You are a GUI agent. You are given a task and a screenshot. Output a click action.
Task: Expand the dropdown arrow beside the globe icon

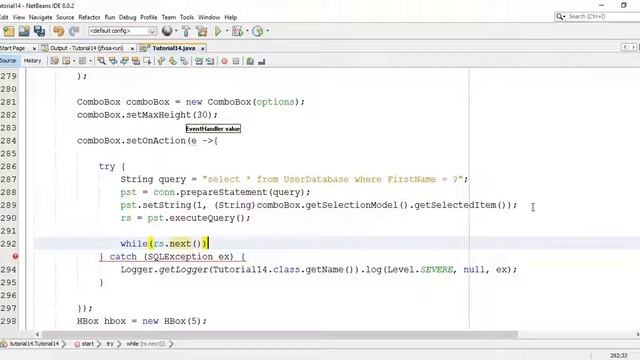pyautogui.click(x=176, y=31)
